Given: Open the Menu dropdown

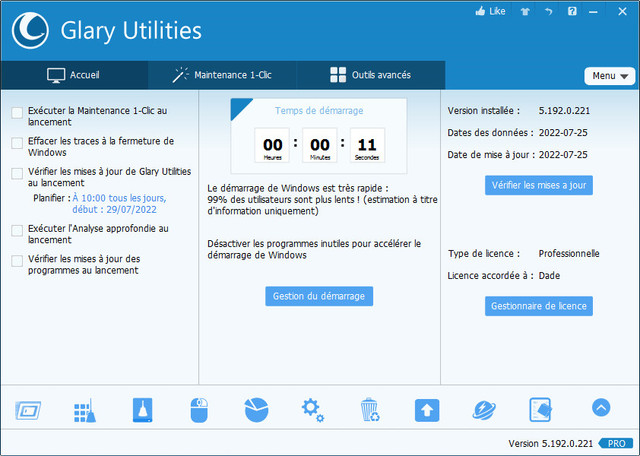Looking at the screenshot, I should pyautogui.click(x=609, y=76).
